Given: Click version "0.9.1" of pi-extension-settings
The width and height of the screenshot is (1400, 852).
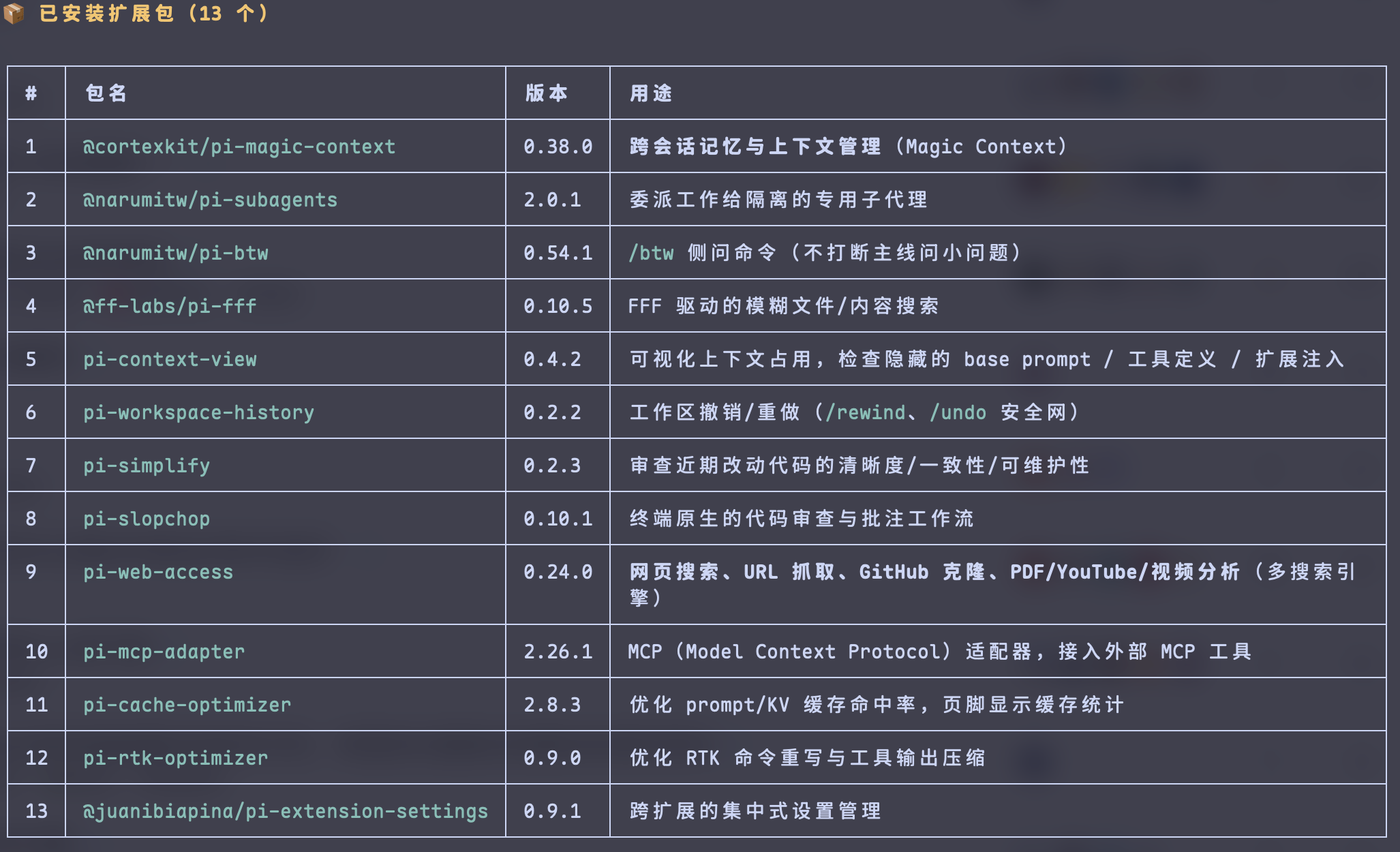Looking at the screenshot, I should [552, 811].
